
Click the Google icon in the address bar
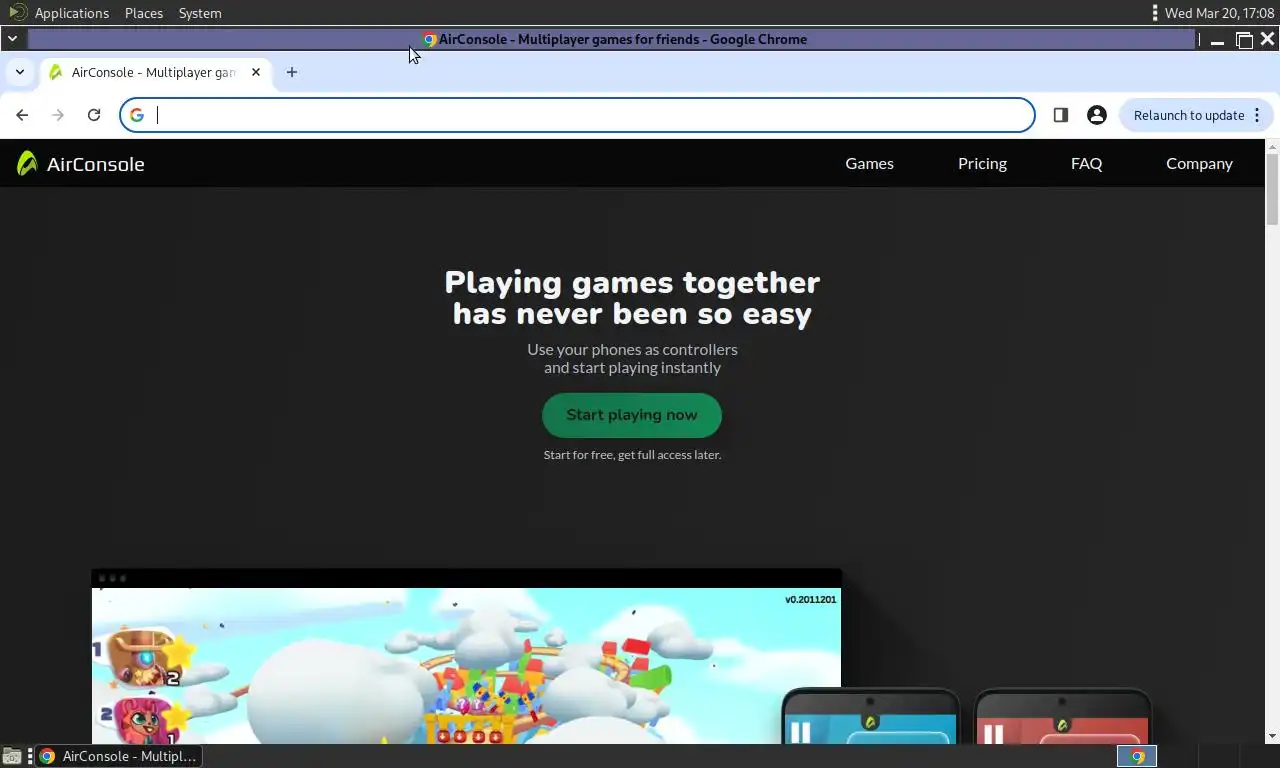(137, 115)
